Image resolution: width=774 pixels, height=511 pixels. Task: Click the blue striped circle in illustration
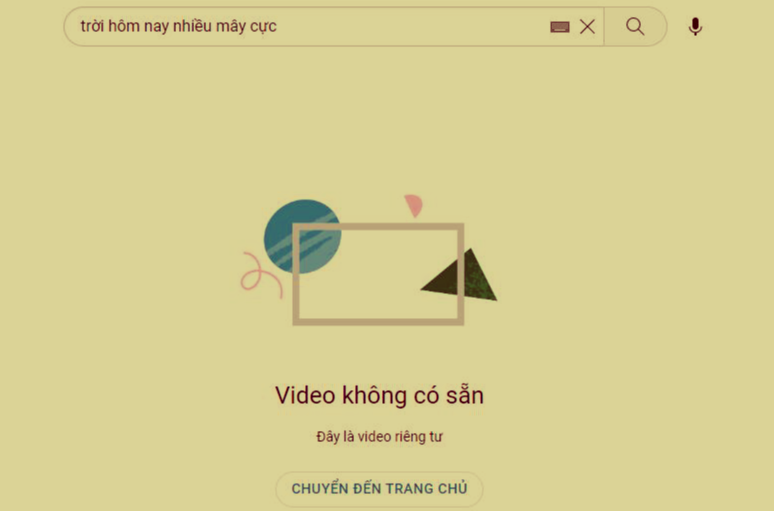302,236
